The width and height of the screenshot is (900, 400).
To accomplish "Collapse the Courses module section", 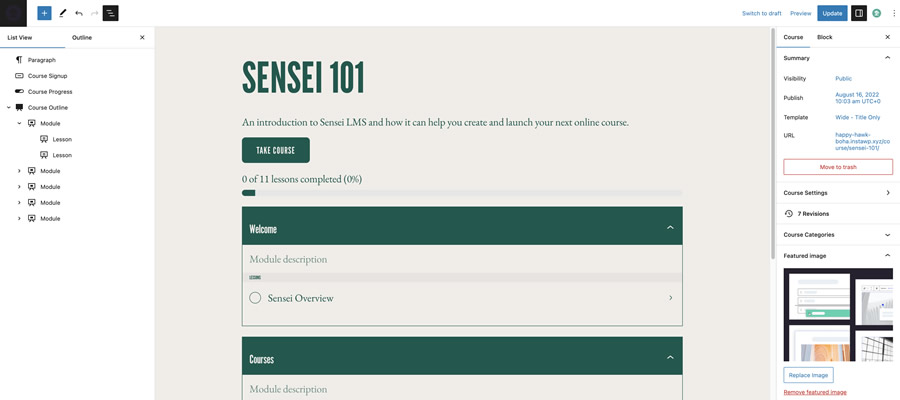I will point(670,358).
